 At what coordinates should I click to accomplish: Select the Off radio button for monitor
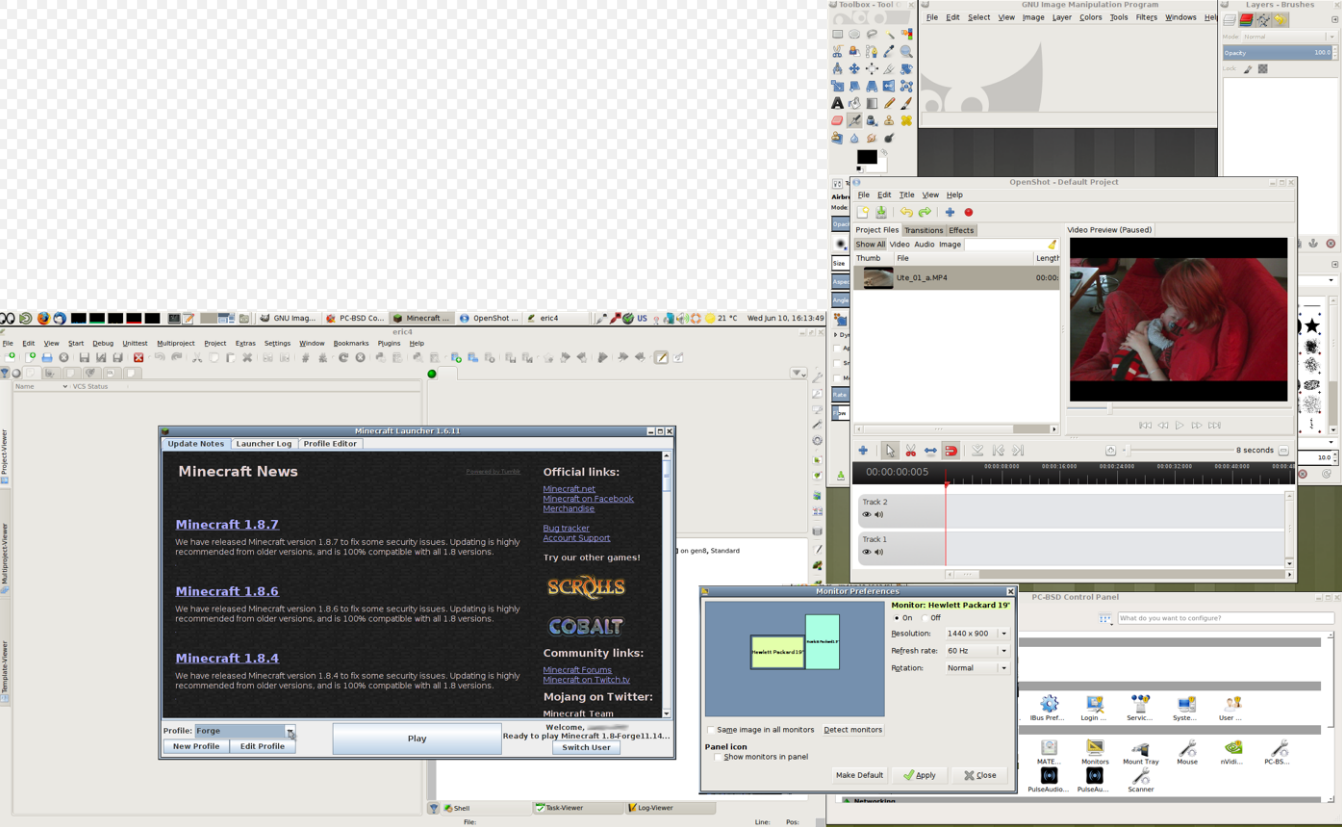[x=925, y=618]
